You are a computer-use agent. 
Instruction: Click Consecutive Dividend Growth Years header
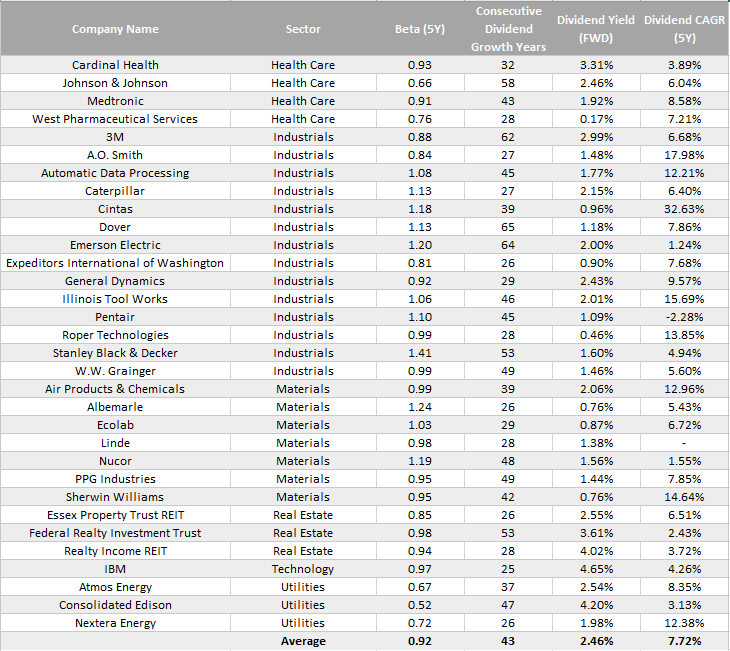click(x=508, y=29)
